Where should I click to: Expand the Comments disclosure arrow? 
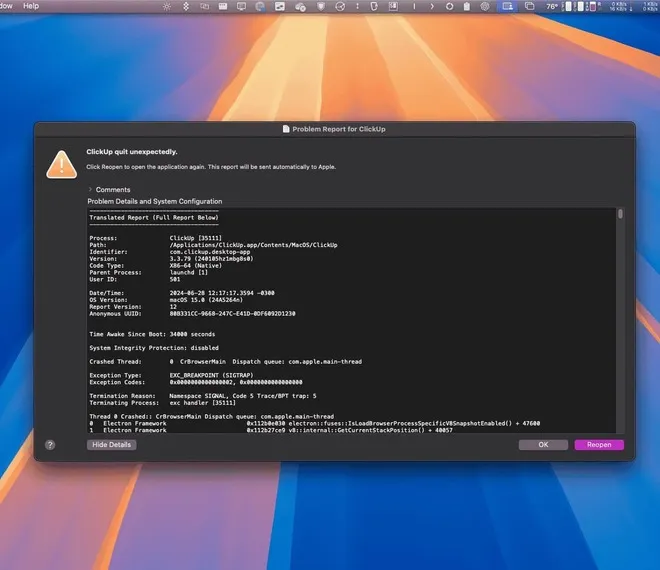pos(90,189)
